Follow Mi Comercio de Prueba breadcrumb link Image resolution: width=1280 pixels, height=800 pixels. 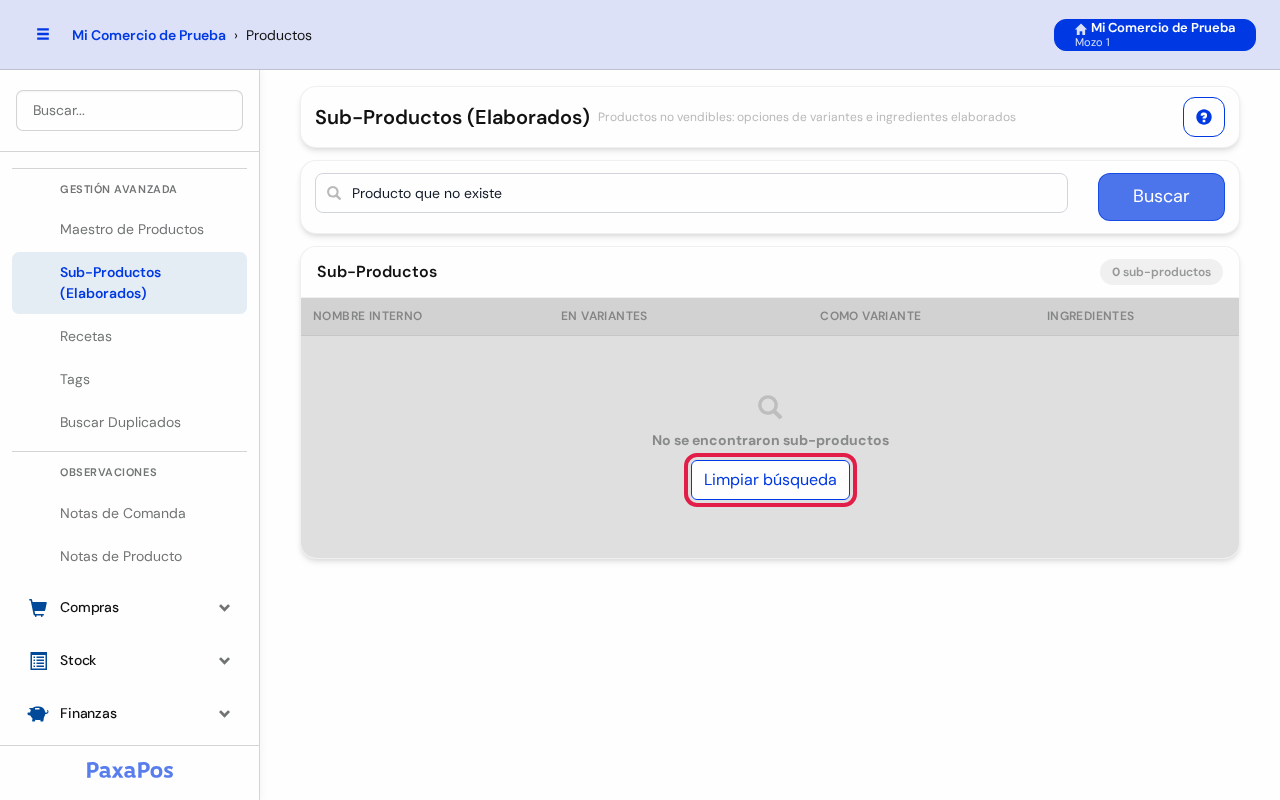point(149,35)
